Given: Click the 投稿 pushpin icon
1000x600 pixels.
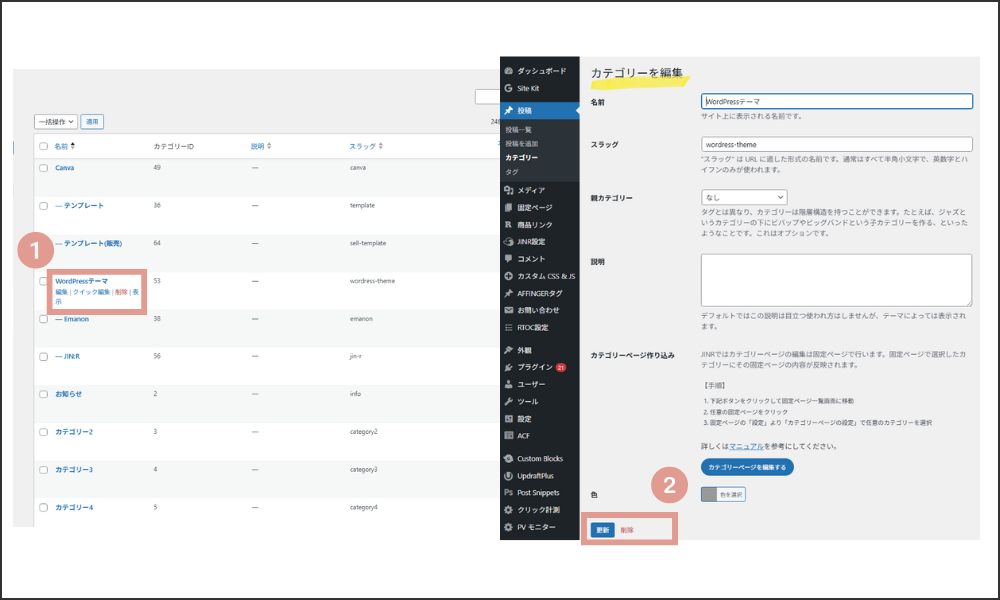Looking at the screenshot, I should coord(508,110).
